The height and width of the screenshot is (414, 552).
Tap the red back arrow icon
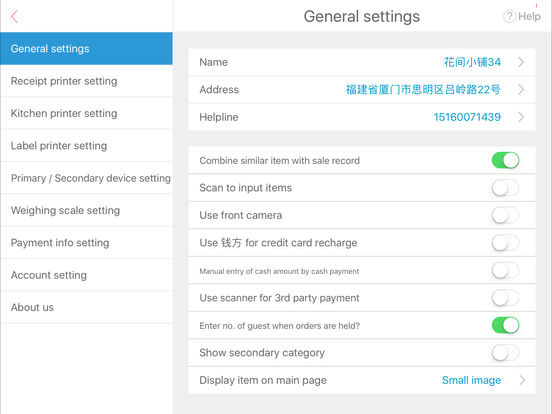point(14,16)
